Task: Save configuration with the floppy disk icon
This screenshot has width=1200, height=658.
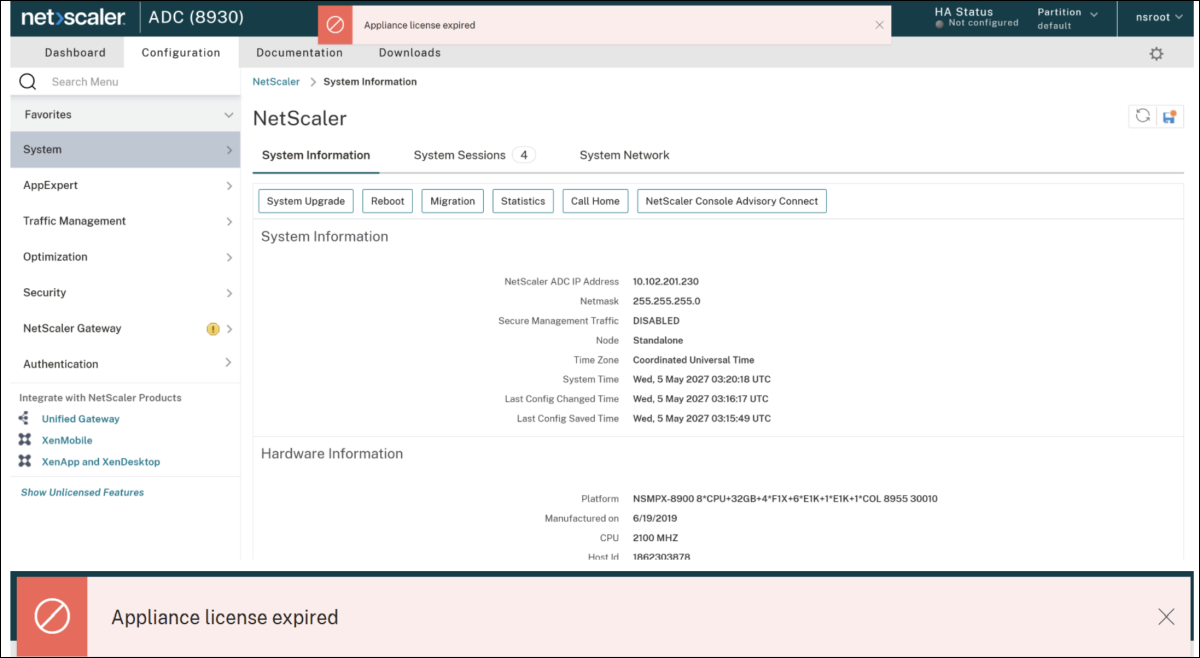Action: coord(1169,116)
